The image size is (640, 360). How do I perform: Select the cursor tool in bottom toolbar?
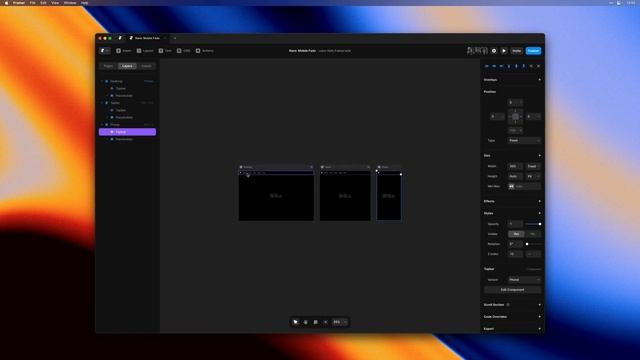[296, 322]
